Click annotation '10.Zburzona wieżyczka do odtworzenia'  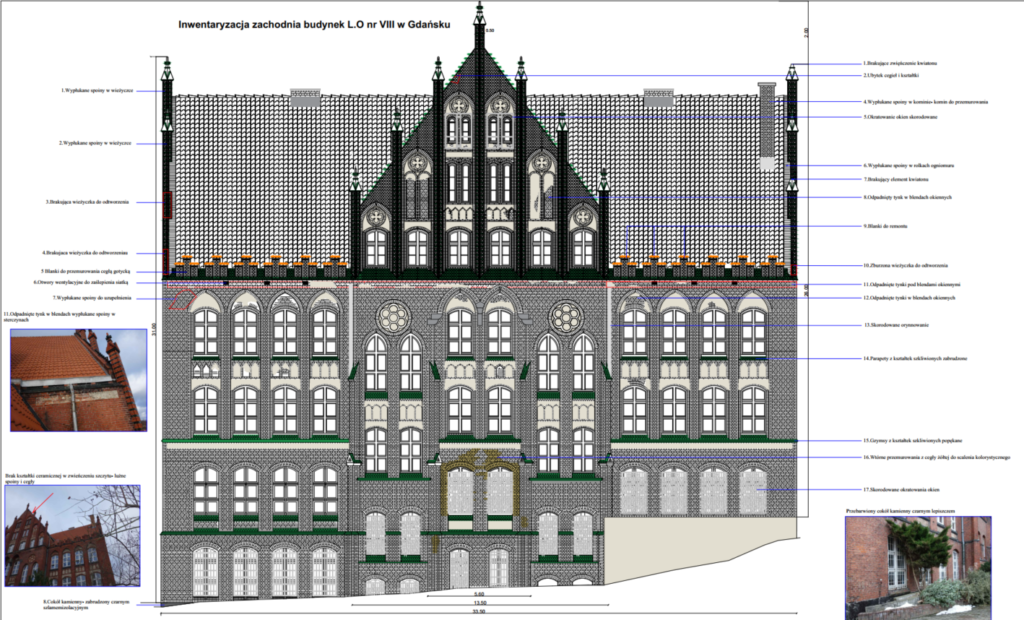click(905, 265)
